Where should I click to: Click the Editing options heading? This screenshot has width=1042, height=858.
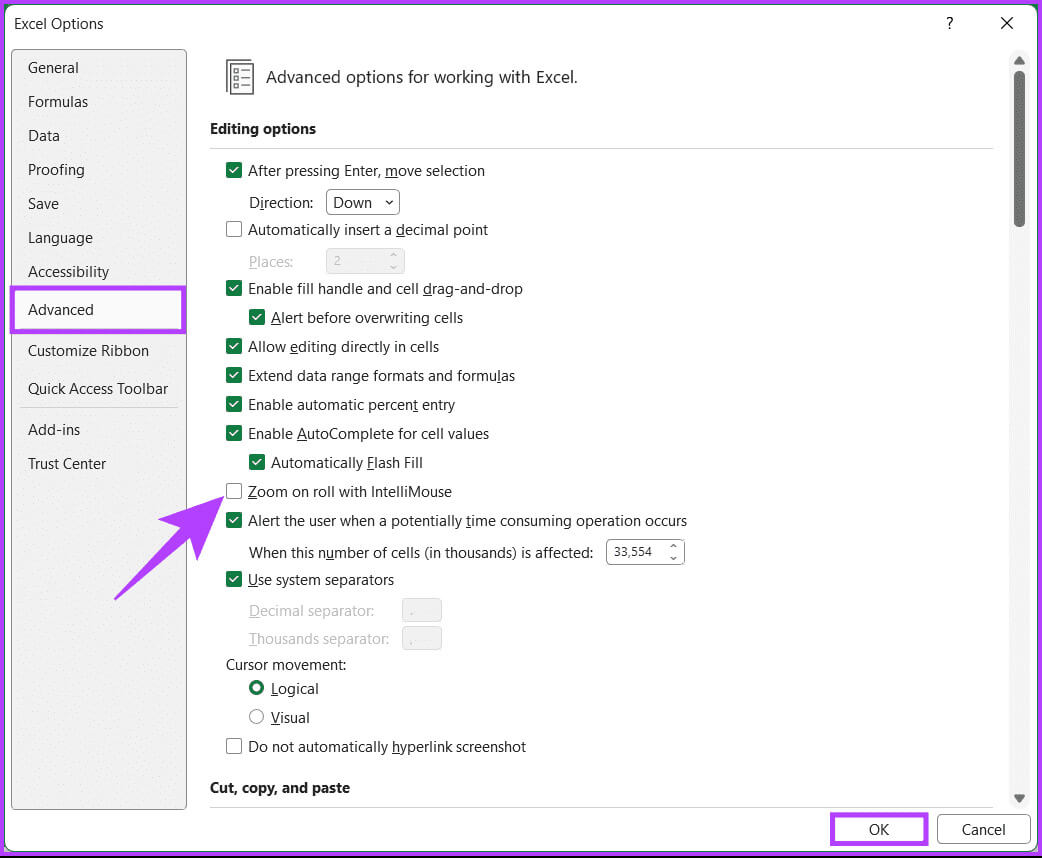coord(263,128)
